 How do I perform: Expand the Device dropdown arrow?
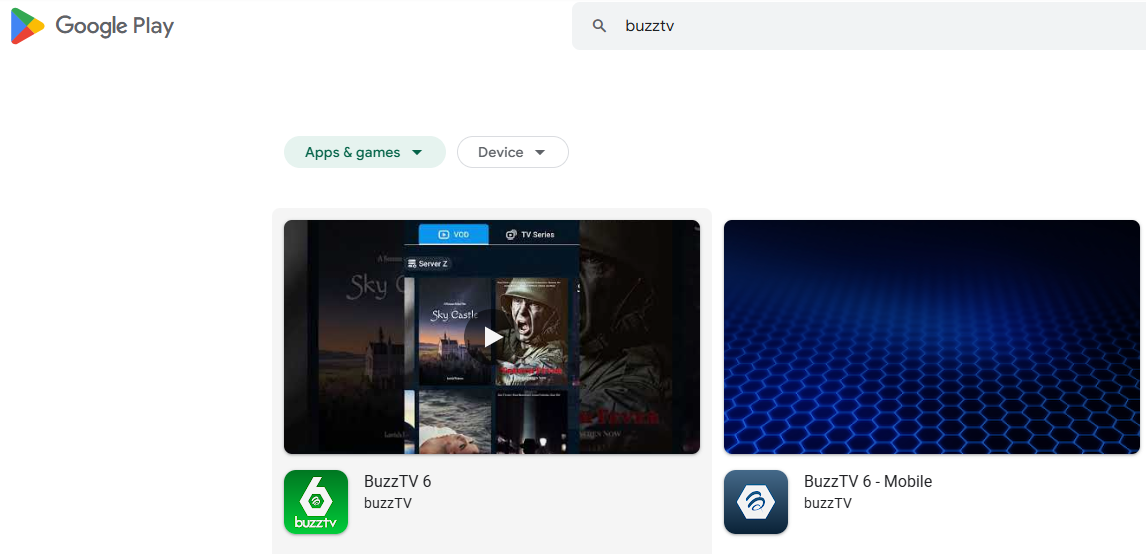click(x=540, y=153)
